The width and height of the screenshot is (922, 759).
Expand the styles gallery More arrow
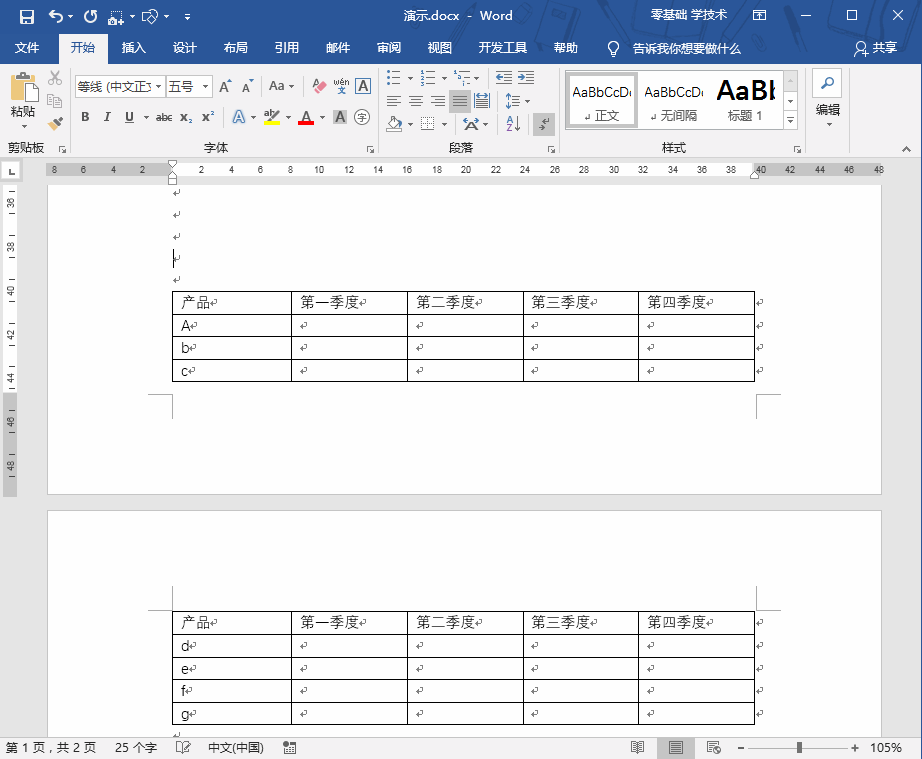point(791,121)
